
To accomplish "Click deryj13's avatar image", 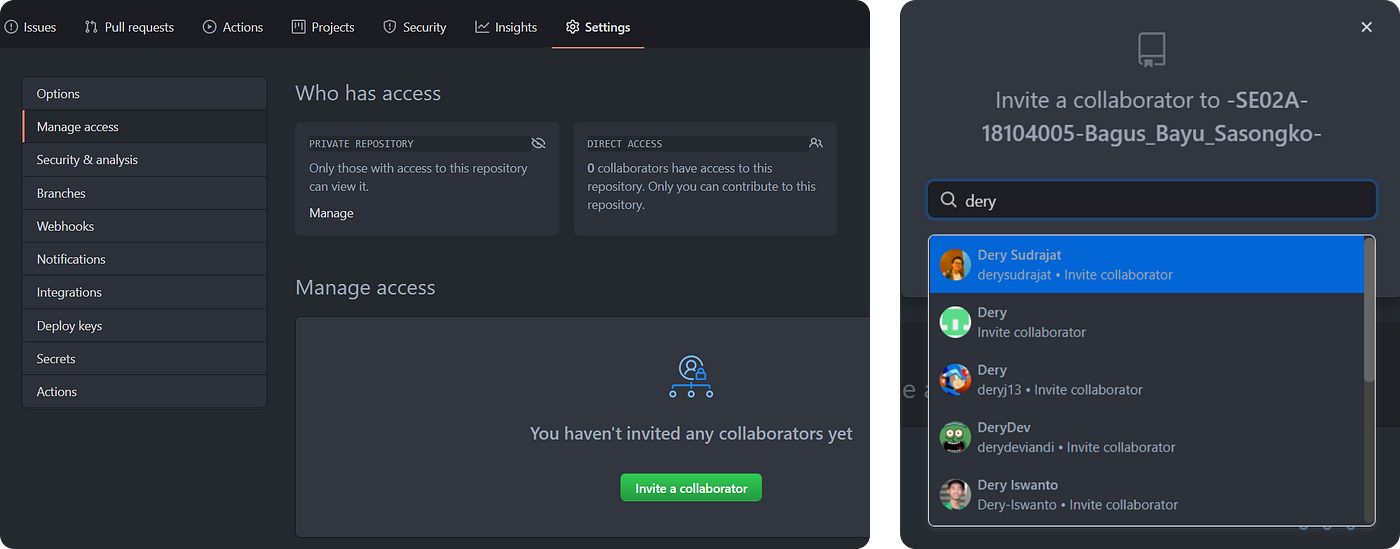I will 955,380.
